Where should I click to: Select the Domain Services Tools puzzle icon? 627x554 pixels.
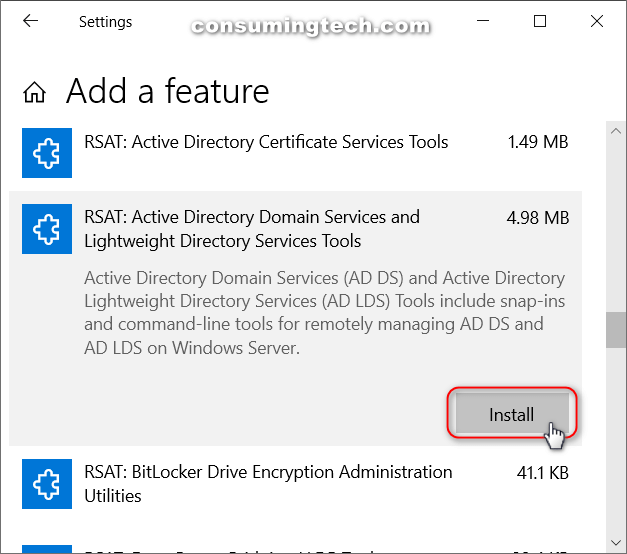[47, 229]
